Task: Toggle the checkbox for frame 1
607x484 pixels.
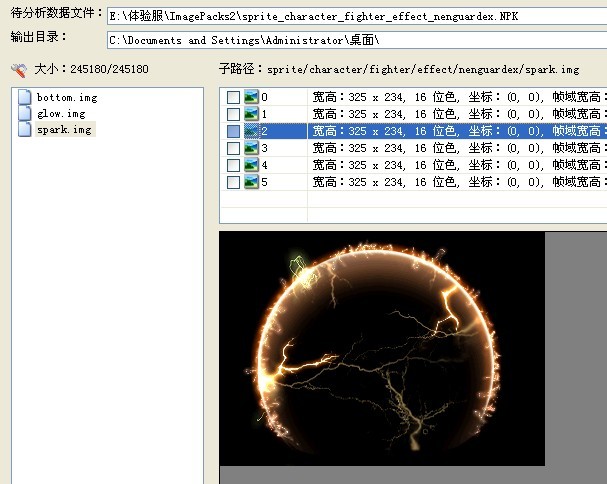Action: [x=233, y=114]
